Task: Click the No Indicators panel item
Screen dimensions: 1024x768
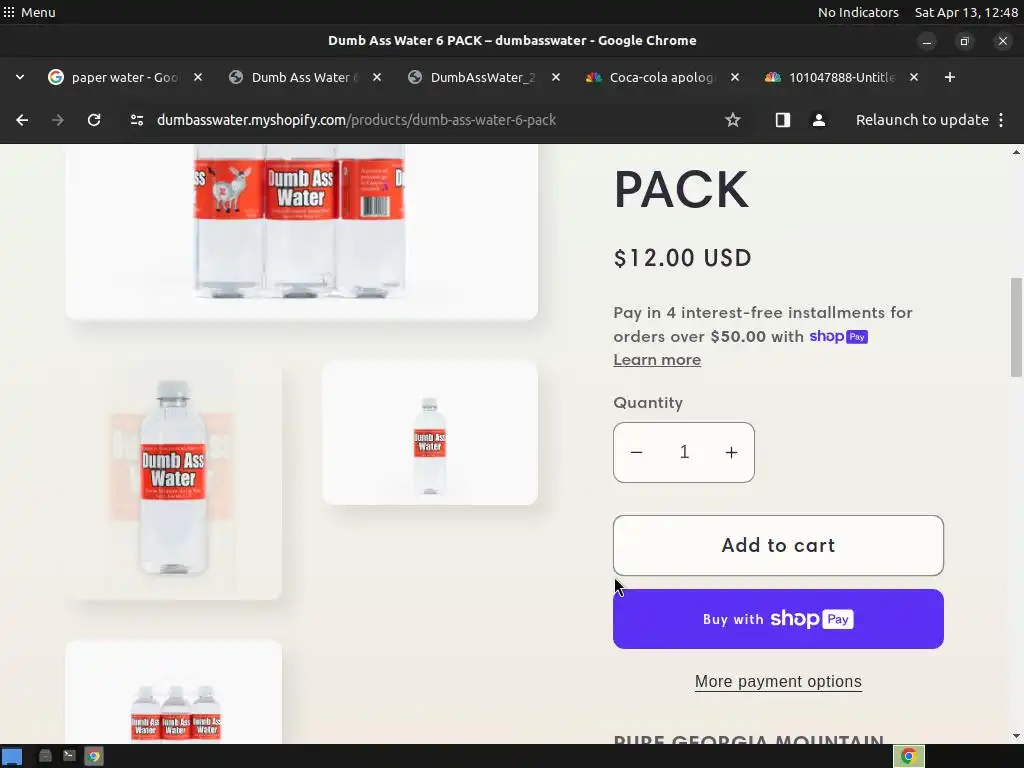Action: (x=858, y=12)
